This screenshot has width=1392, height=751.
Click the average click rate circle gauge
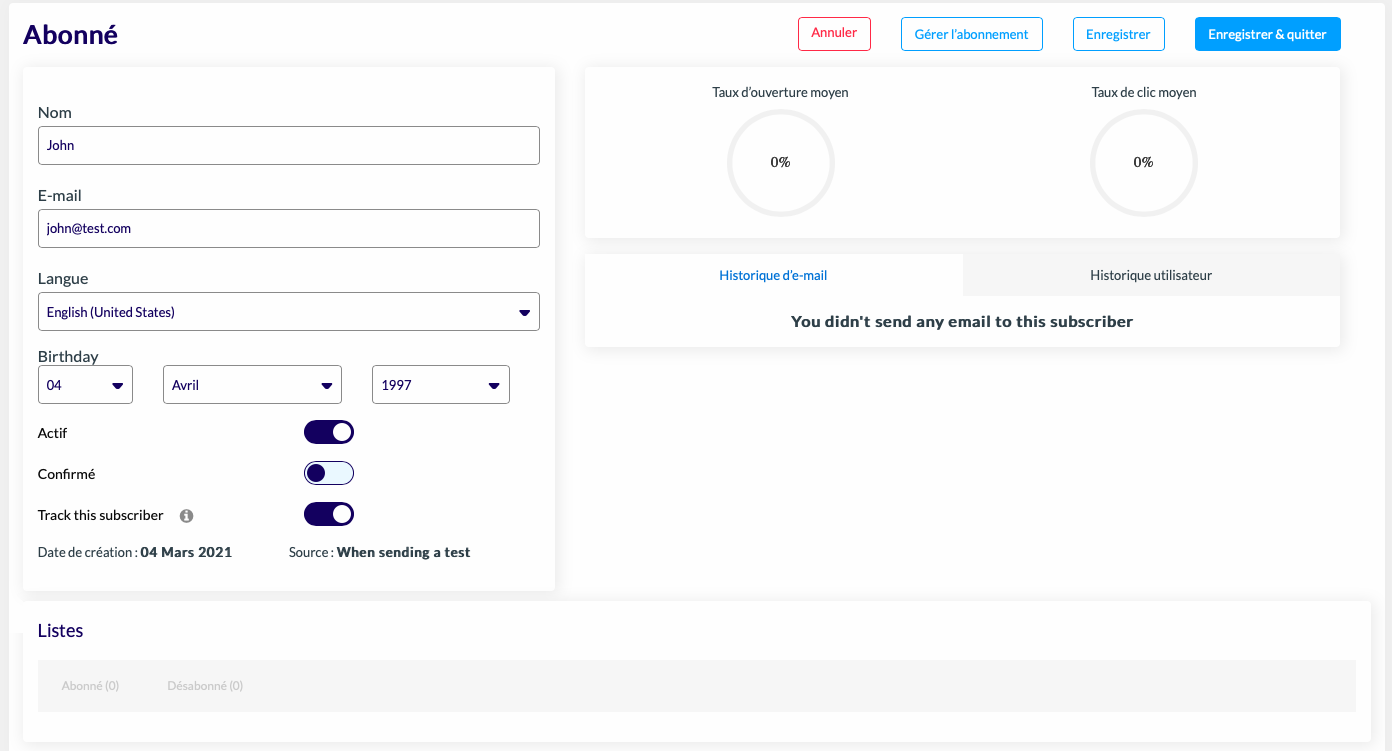tap(1144, 162)
